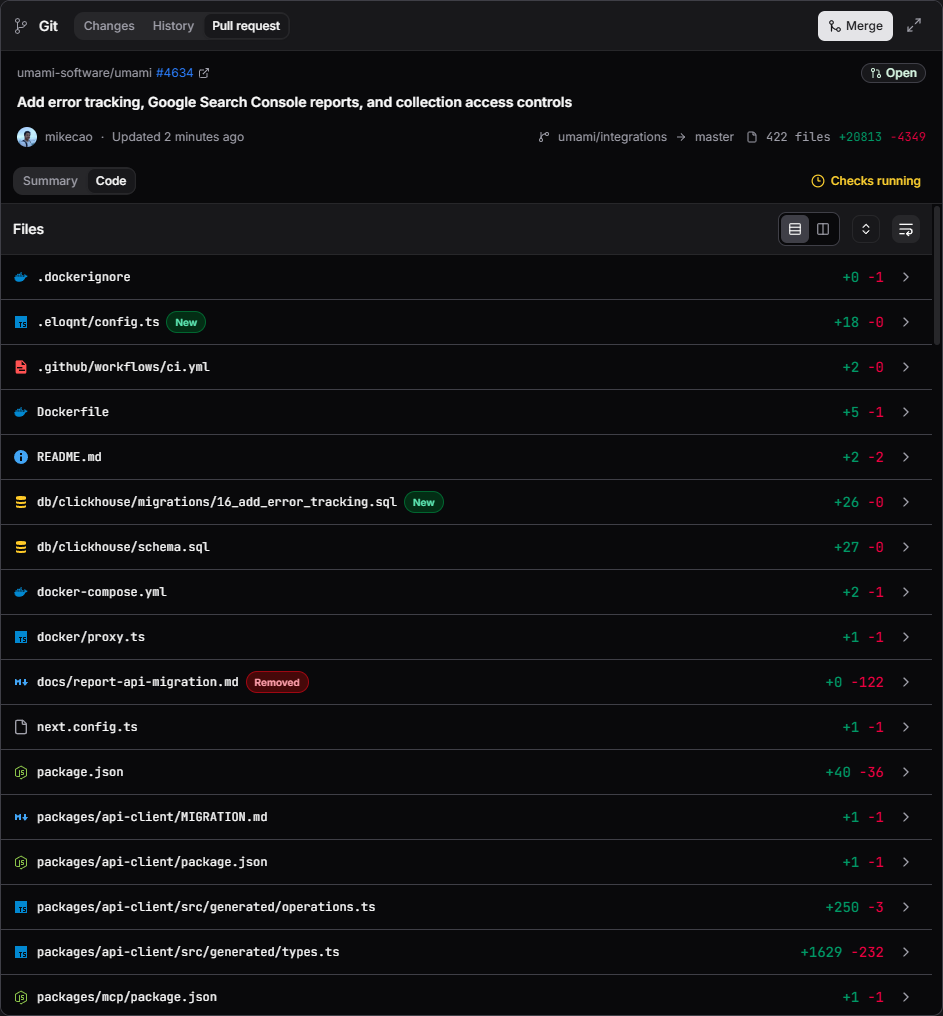Click the Open status badge

click(x=893, y=73)
